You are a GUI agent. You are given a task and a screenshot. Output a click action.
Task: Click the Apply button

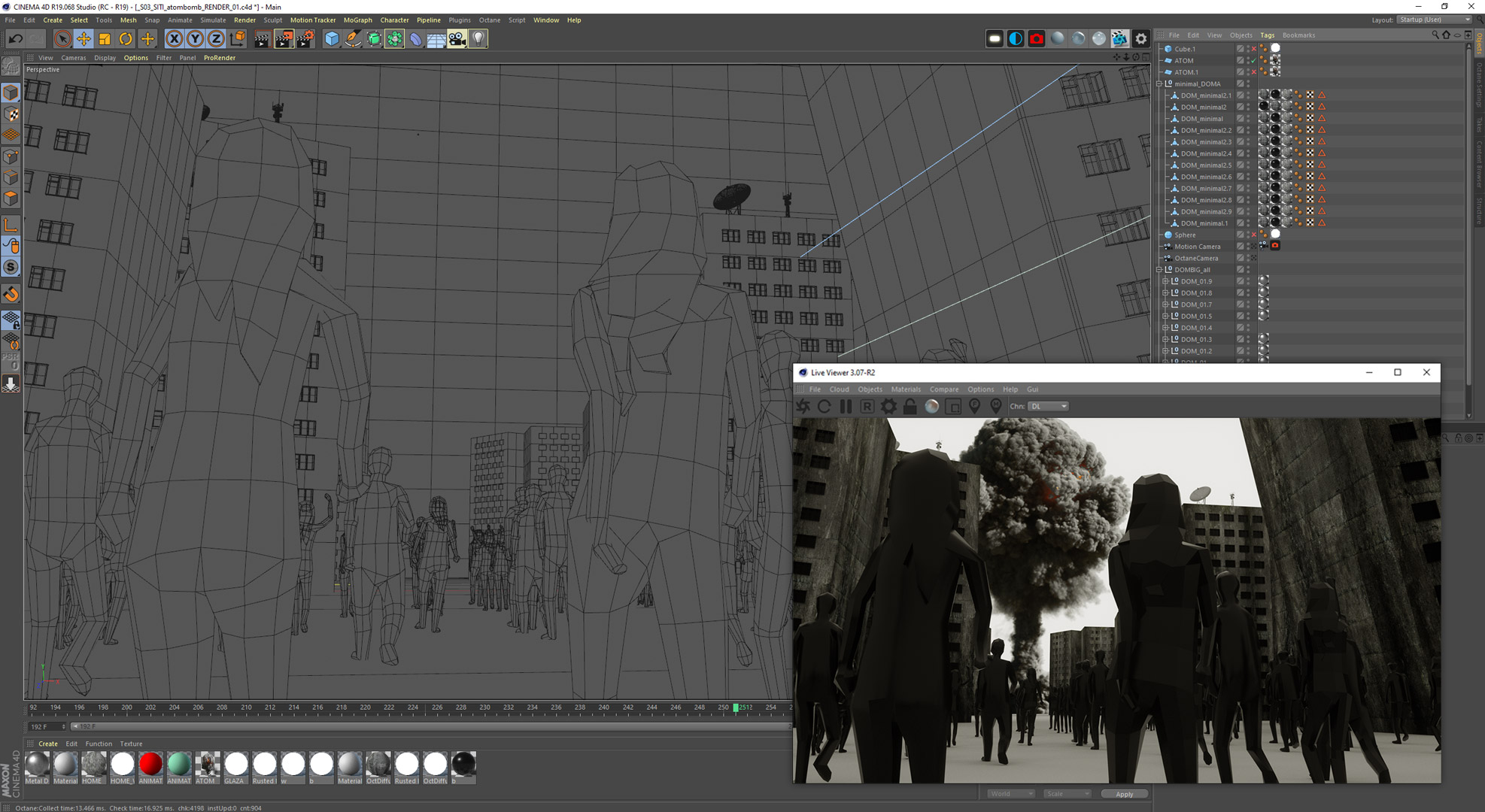1123,794
